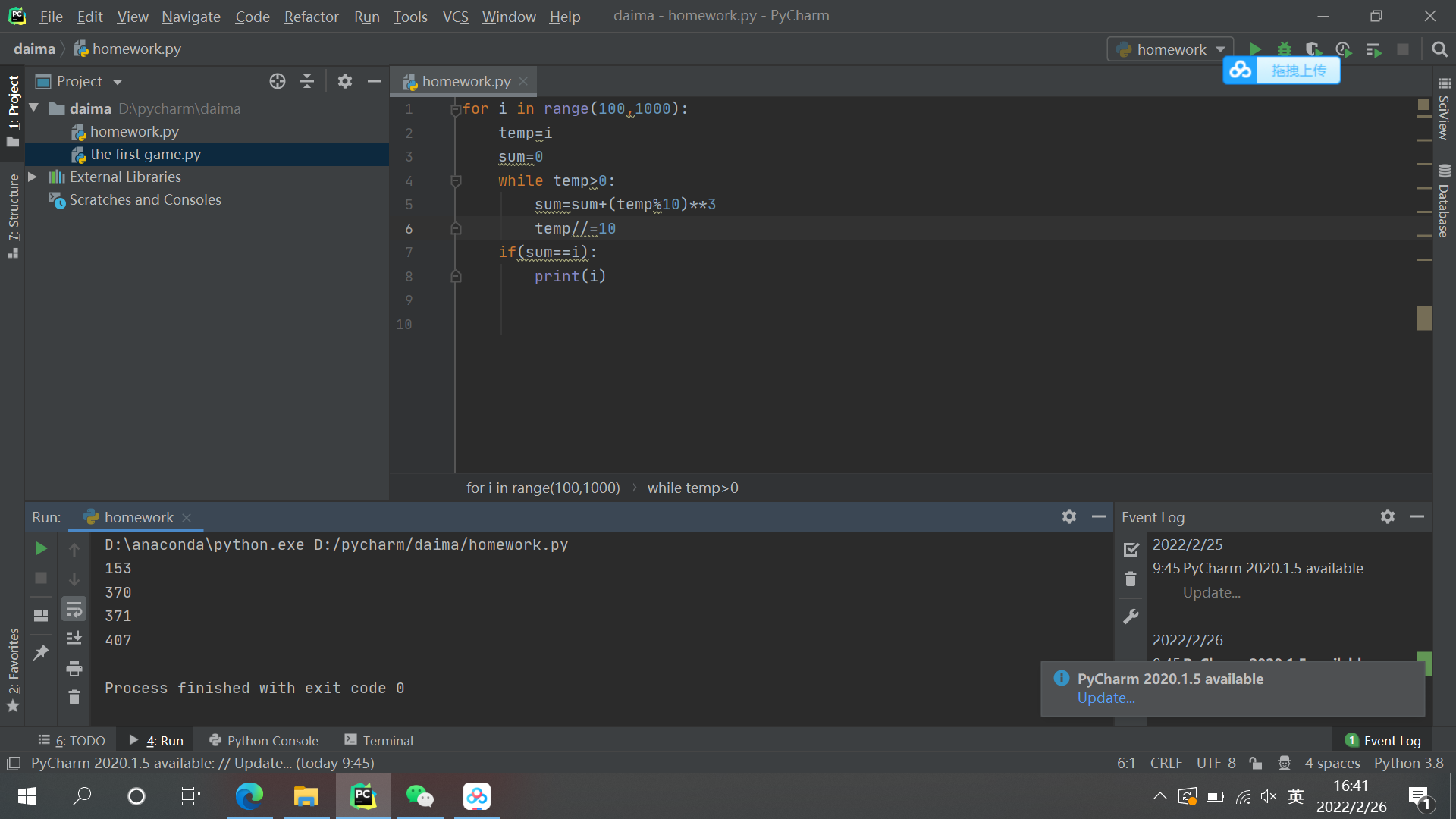Clear the Run console with the trash icon

click(x=74, y=698)
